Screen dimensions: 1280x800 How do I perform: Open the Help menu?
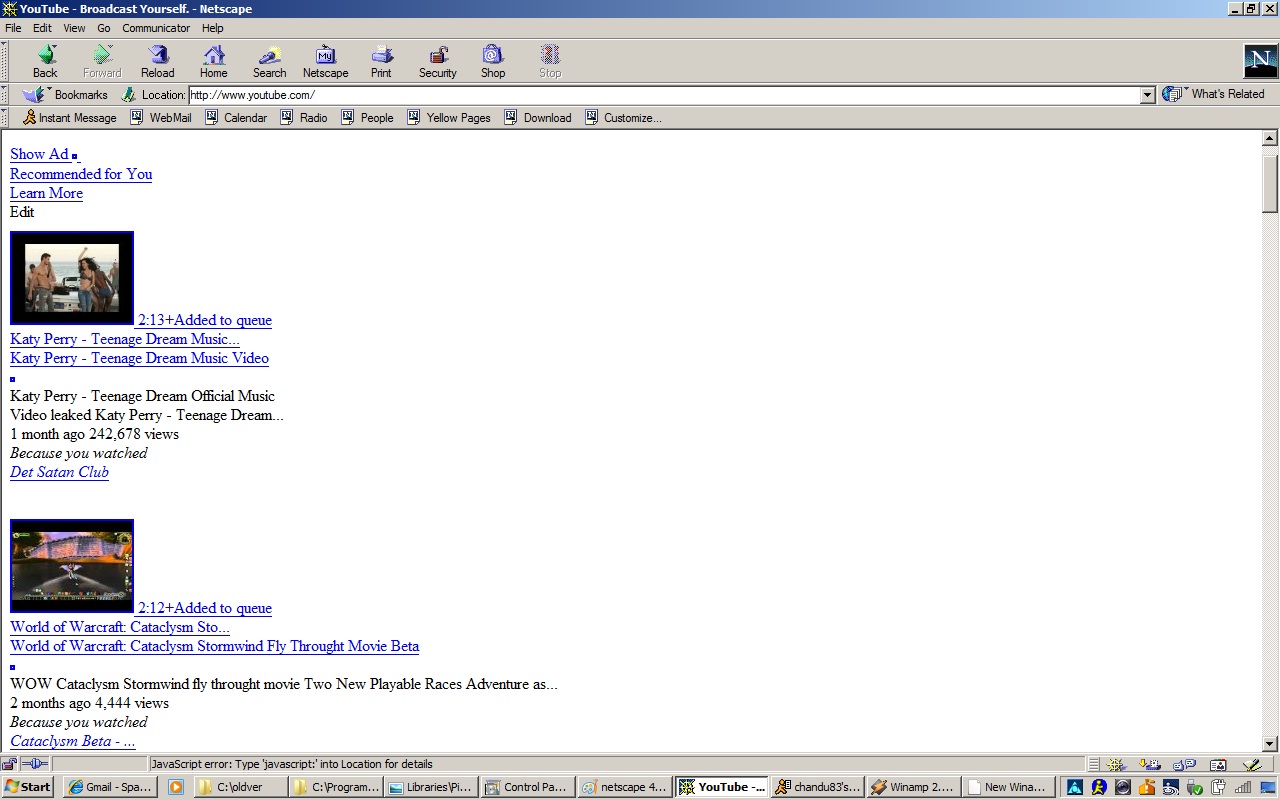[x=212, y=28]
